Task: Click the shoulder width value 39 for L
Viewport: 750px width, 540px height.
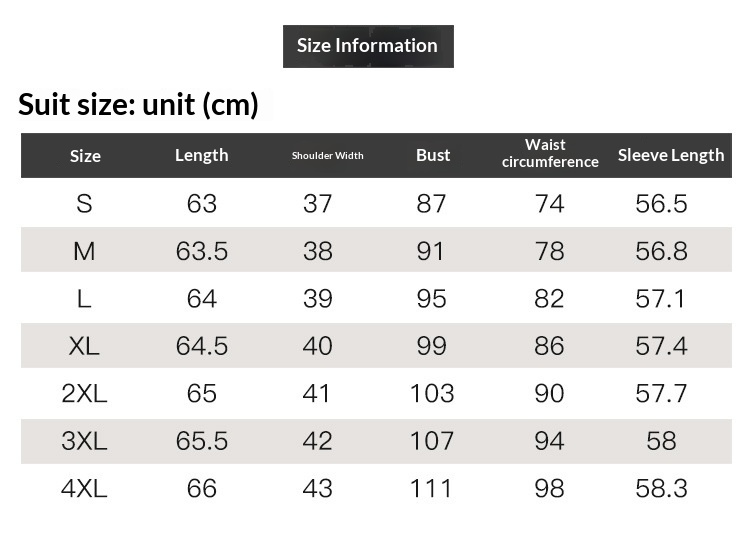Action: pyautogui.click(x=317, y=299)
